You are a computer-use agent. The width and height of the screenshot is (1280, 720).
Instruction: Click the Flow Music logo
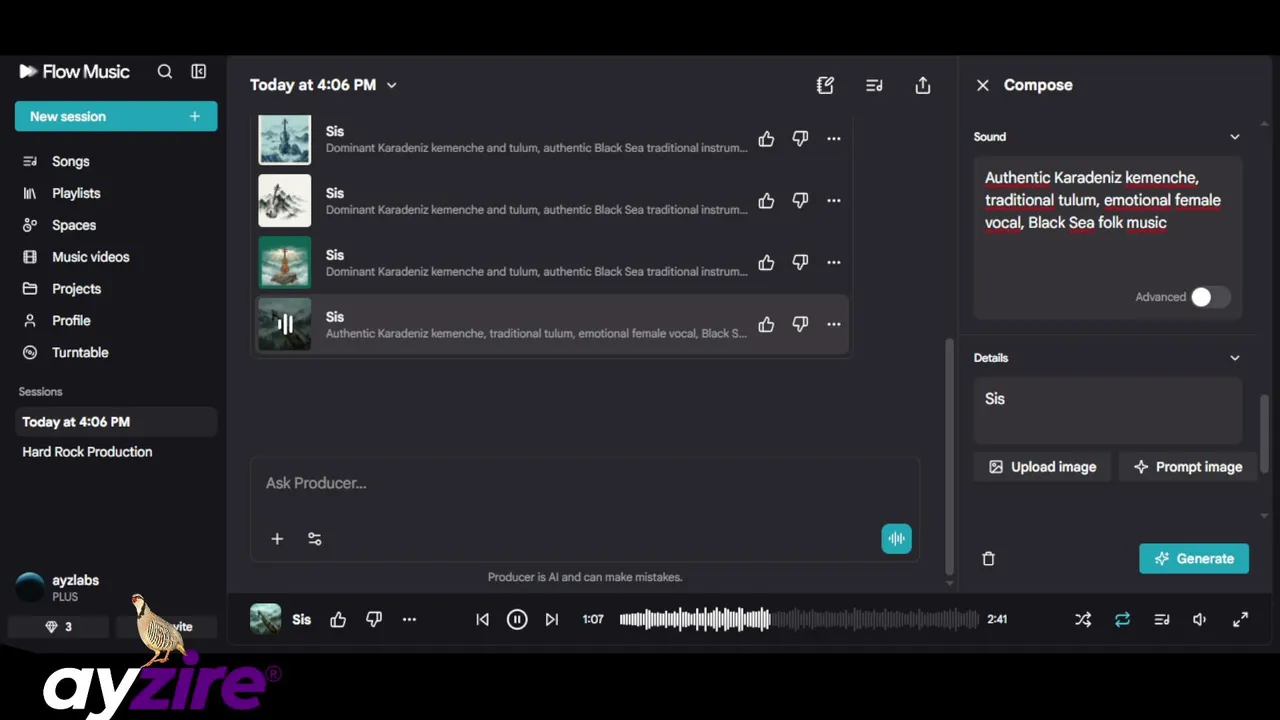tap(75, 72)
